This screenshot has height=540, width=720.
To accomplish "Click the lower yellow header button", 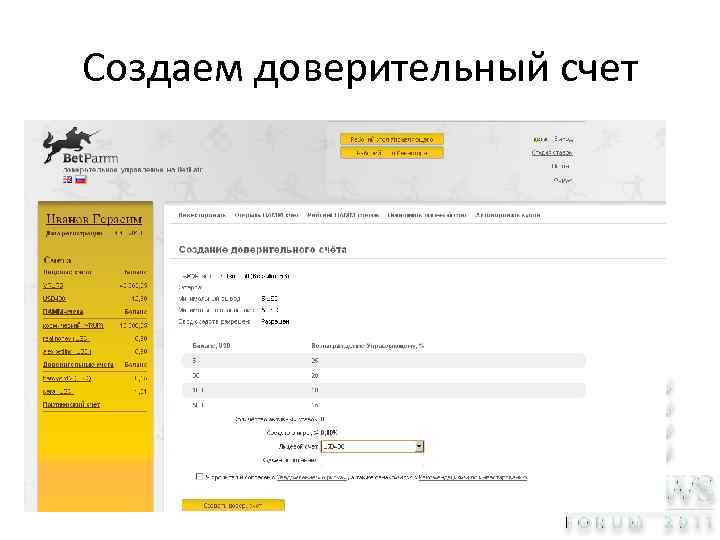I will click(x=392, y=153).
